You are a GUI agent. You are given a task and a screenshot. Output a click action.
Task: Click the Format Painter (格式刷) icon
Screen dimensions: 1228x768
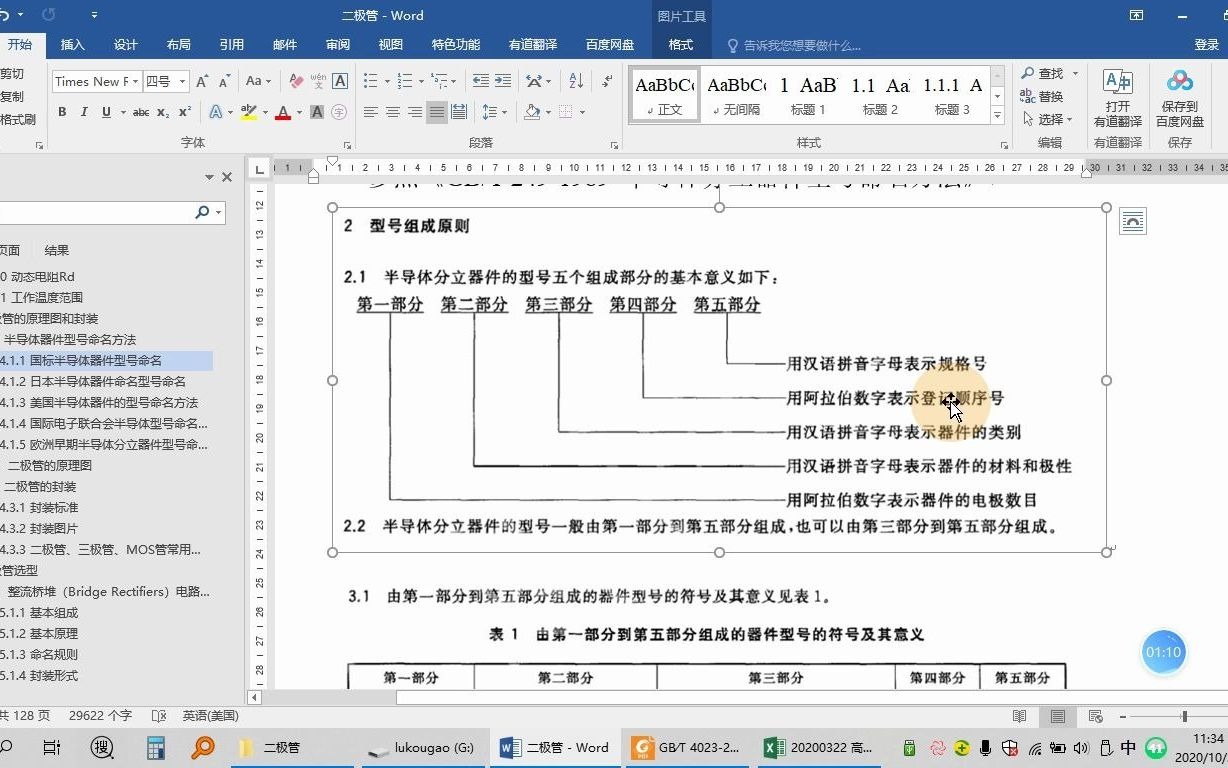18,119
